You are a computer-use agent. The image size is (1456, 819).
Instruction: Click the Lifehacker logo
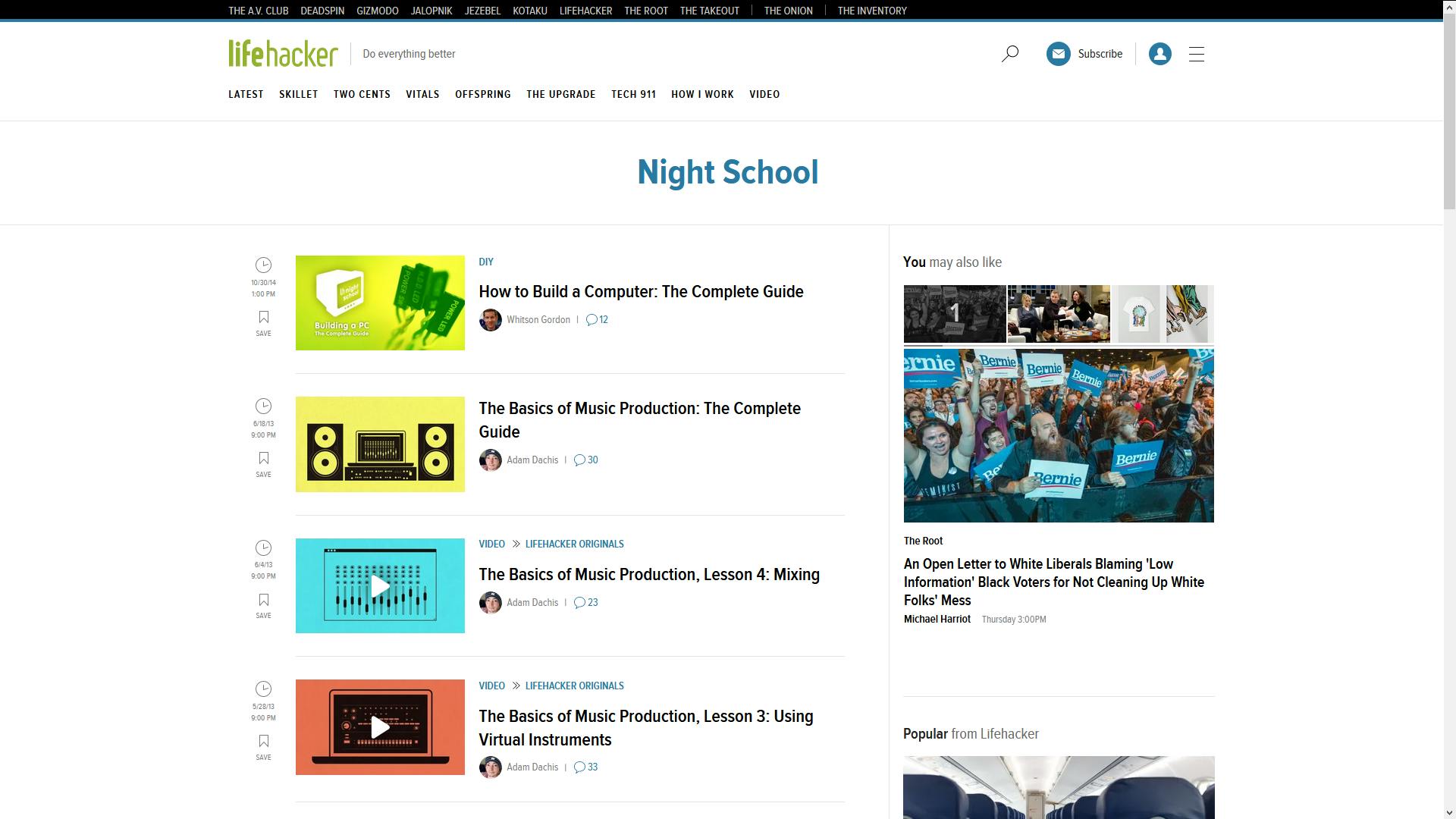[x=283, y=54]
